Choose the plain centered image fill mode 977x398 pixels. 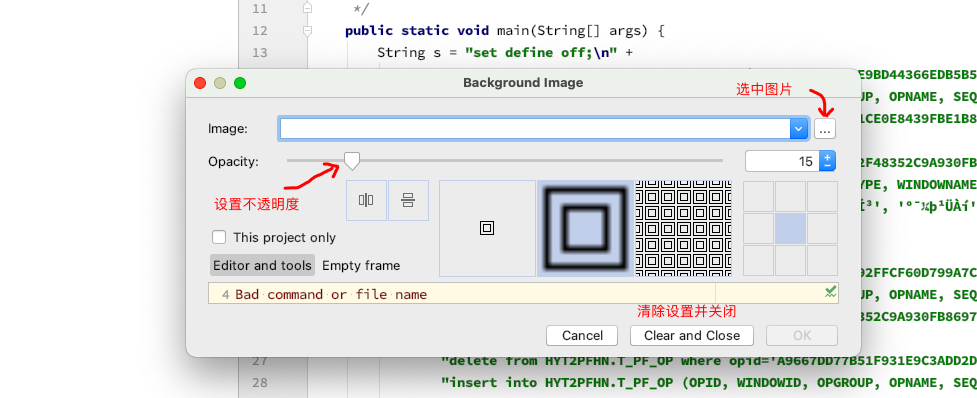pyautogui.click(x=487, y=229)
